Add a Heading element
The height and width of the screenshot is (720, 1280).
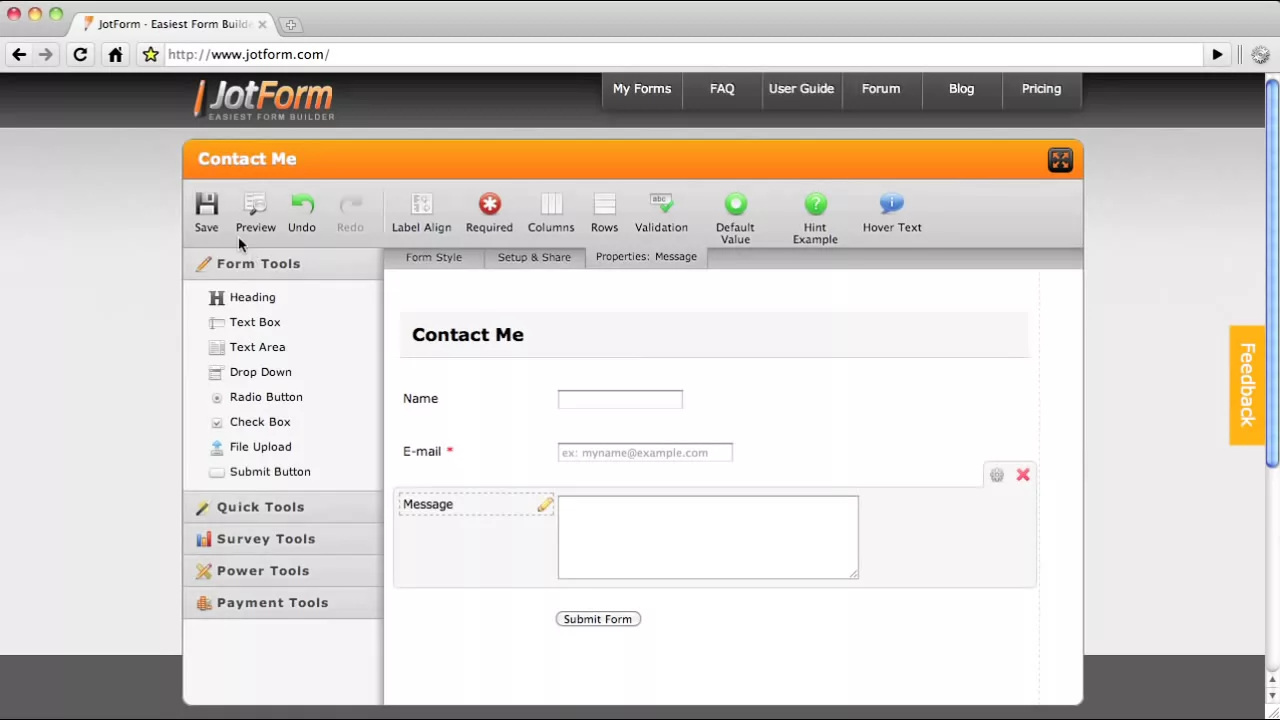[242, 297]
